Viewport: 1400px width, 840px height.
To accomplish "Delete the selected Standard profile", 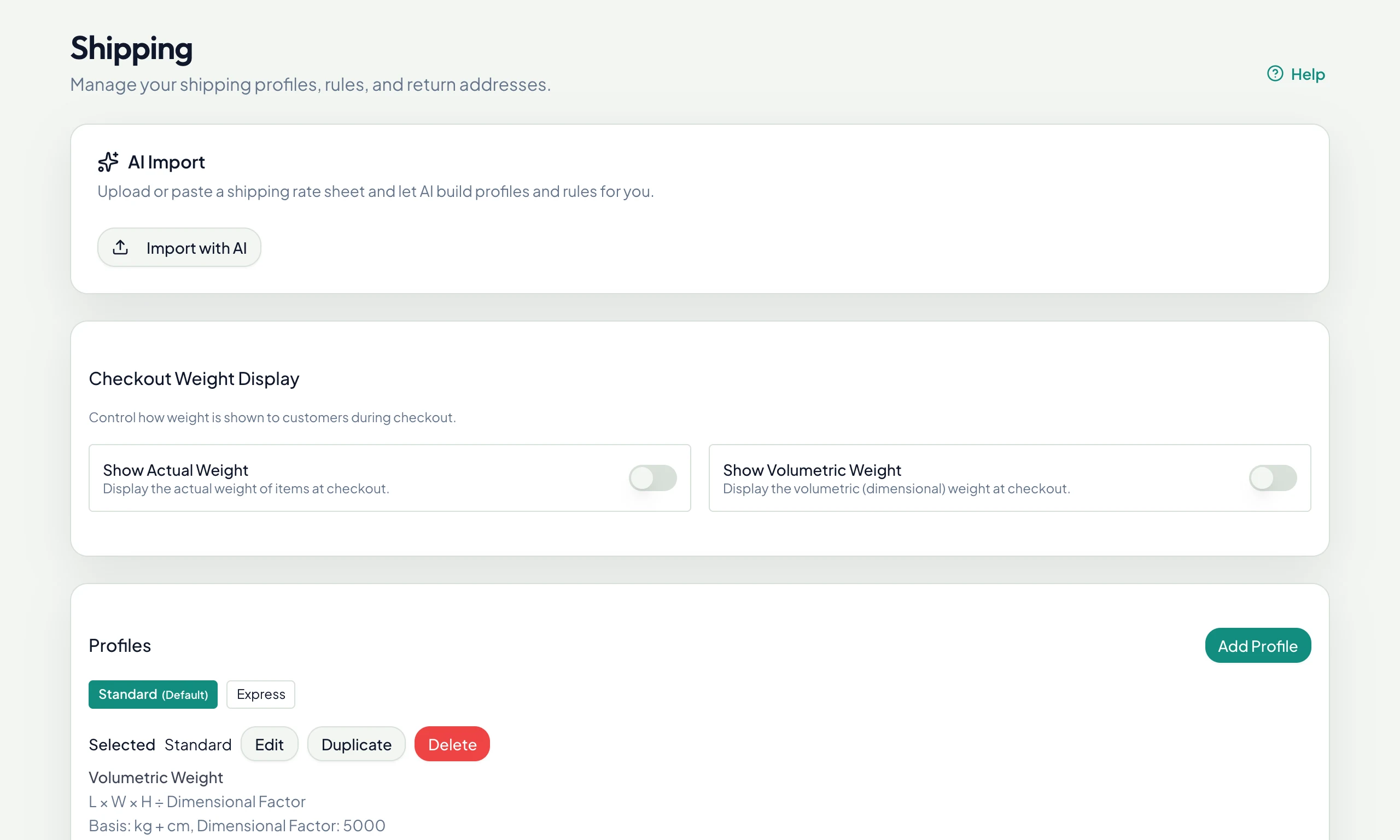I will [452, 744].
